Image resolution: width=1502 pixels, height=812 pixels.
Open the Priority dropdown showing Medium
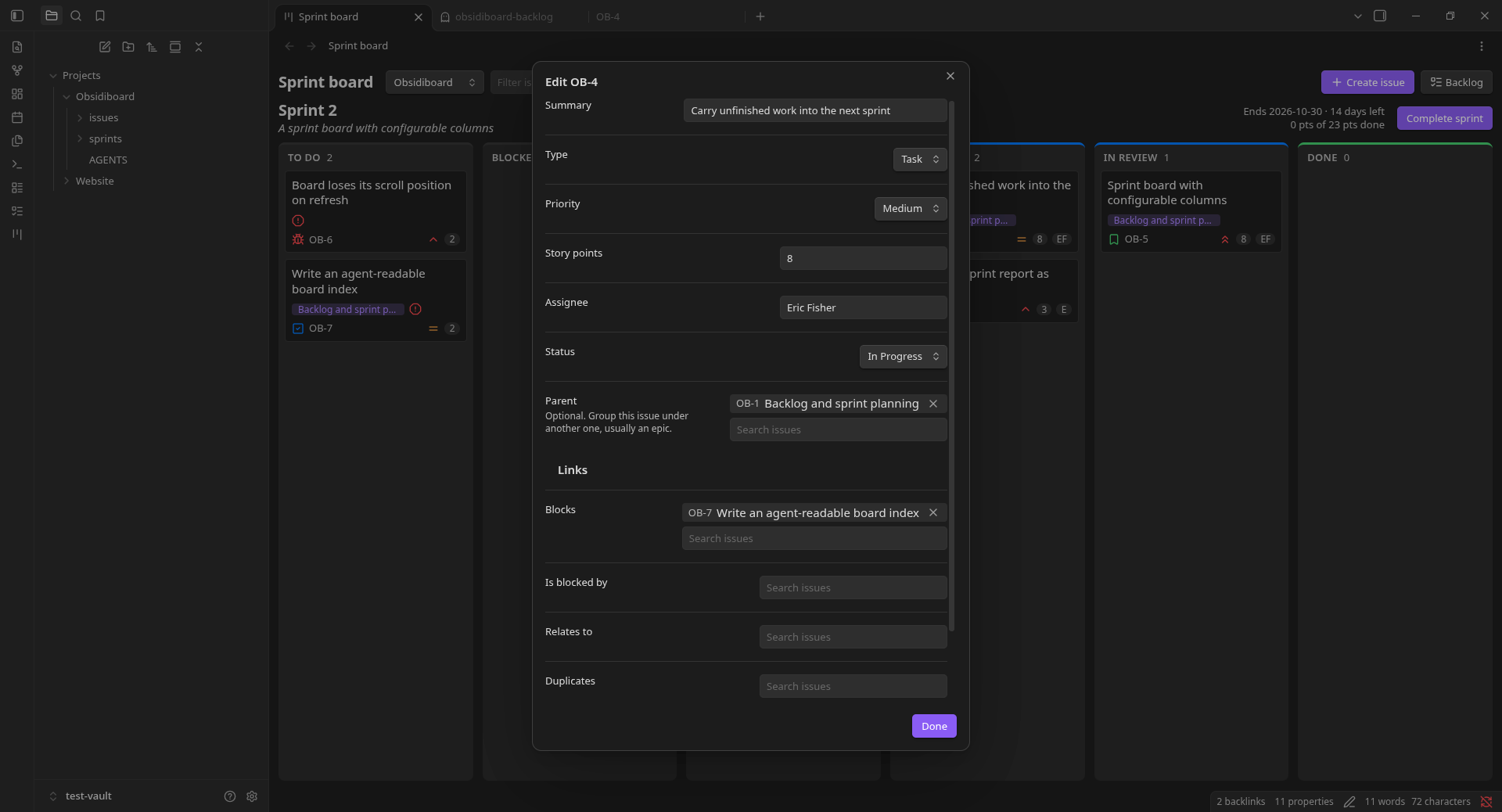[911, 209]
